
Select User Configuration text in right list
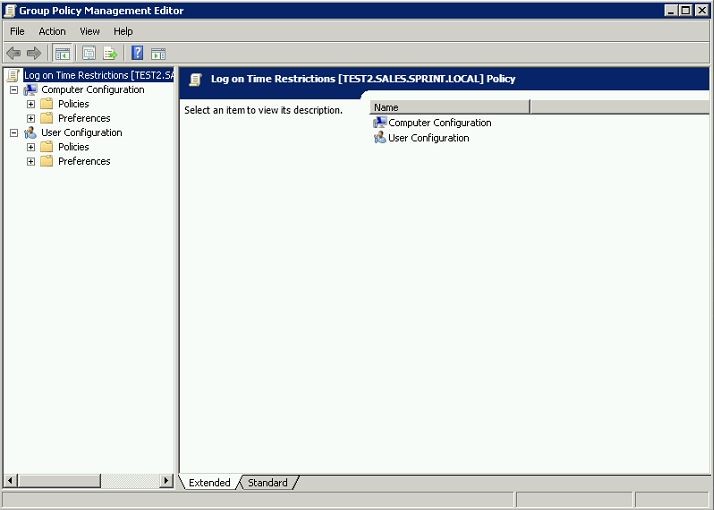429,138
